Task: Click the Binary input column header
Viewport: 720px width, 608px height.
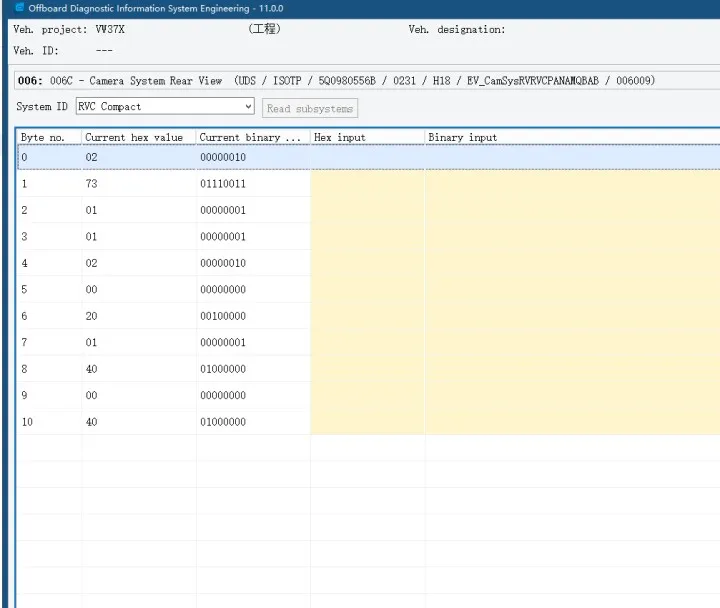Action: (x=572, y=137)
